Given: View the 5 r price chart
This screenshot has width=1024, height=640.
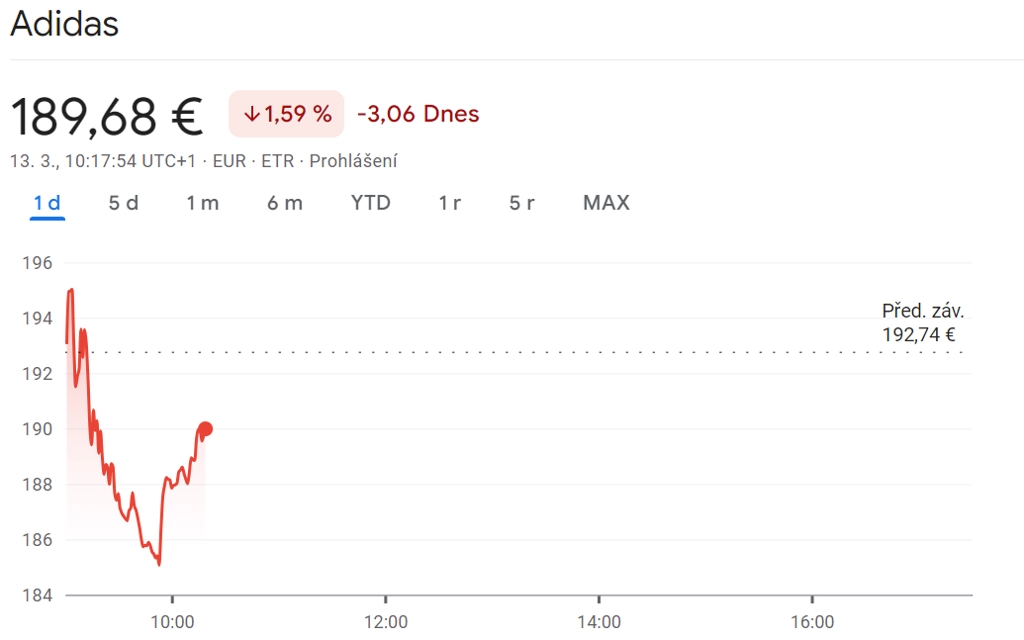Looking at the screenshot, I should pos(521,203).
